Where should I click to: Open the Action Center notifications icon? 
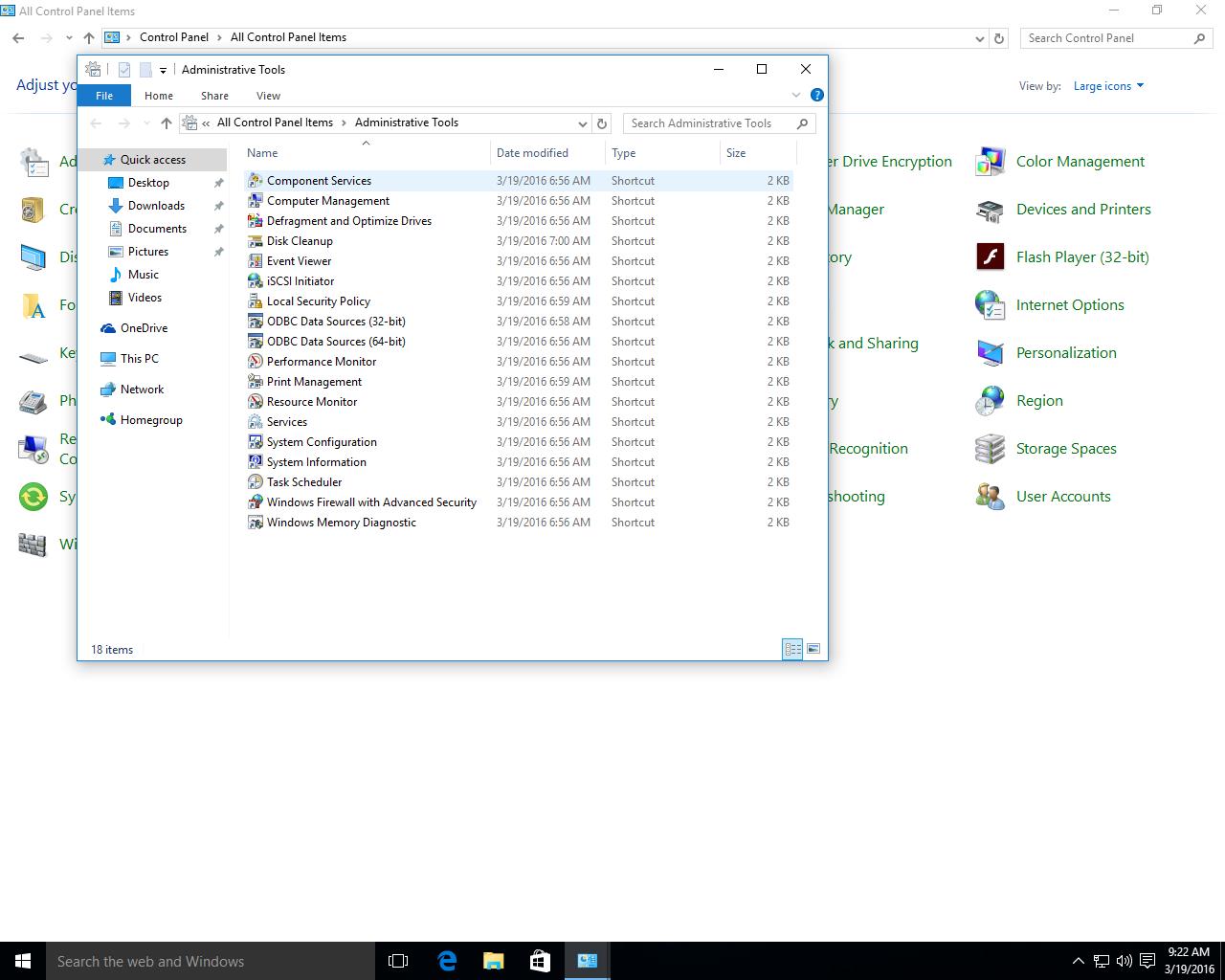[1147, 961]
